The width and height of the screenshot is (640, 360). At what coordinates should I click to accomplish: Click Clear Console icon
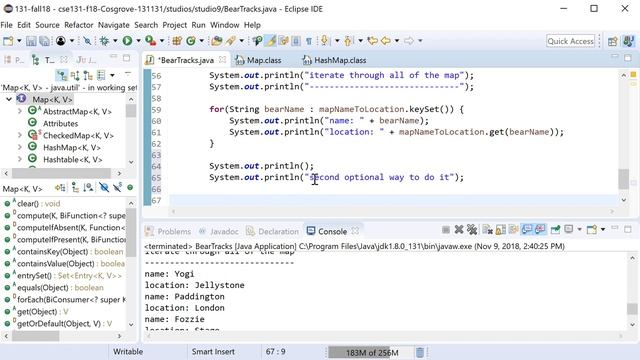click(487, 230)
